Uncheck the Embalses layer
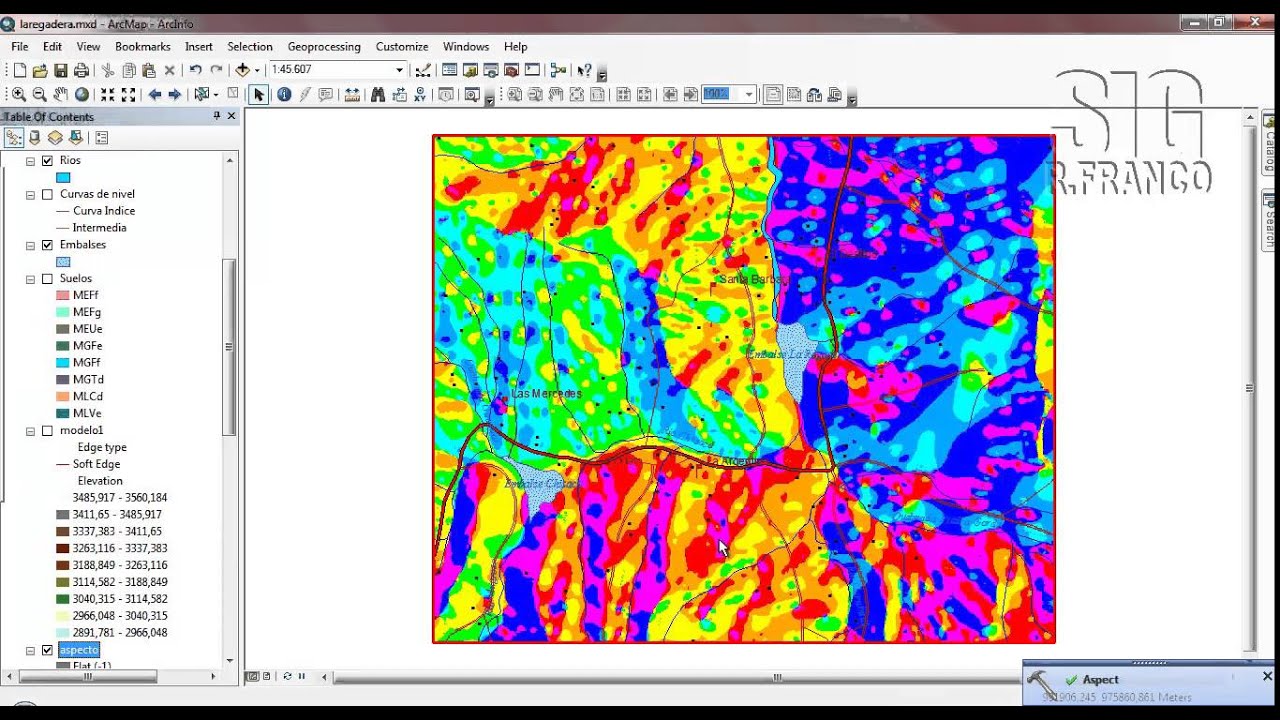 47,244
